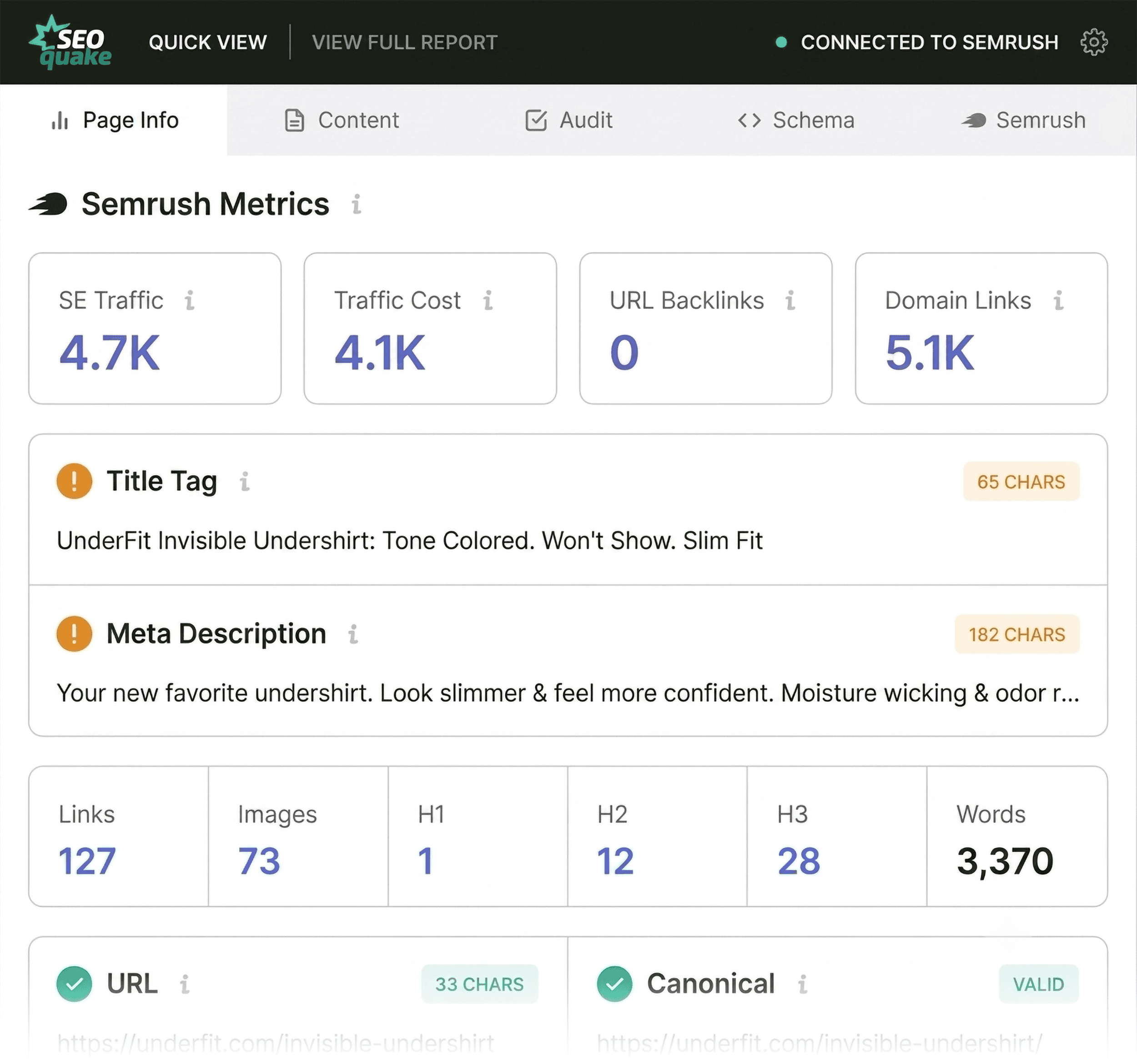Open the Domain Links 5.1K value
The width and height of the screenshot is (1137, 1064).
point(930,353)
